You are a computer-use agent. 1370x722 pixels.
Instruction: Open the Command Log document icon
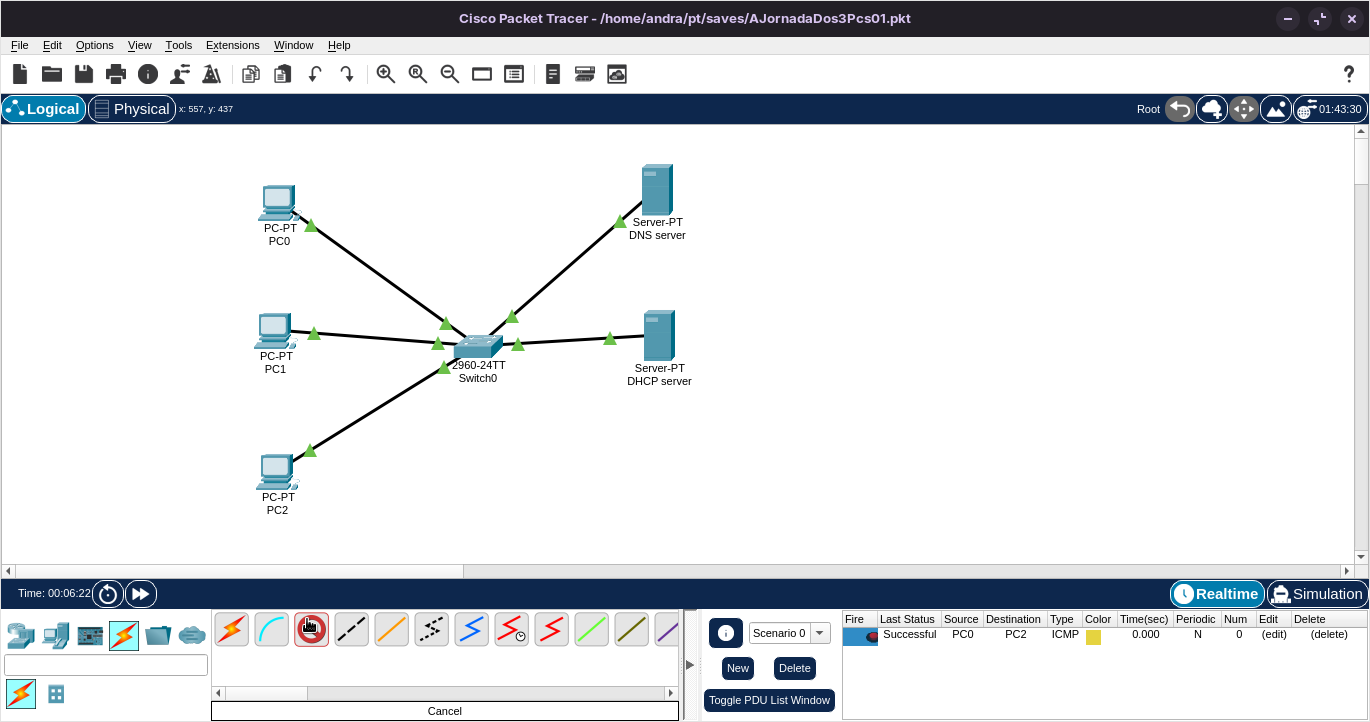[x=553, y=74]
